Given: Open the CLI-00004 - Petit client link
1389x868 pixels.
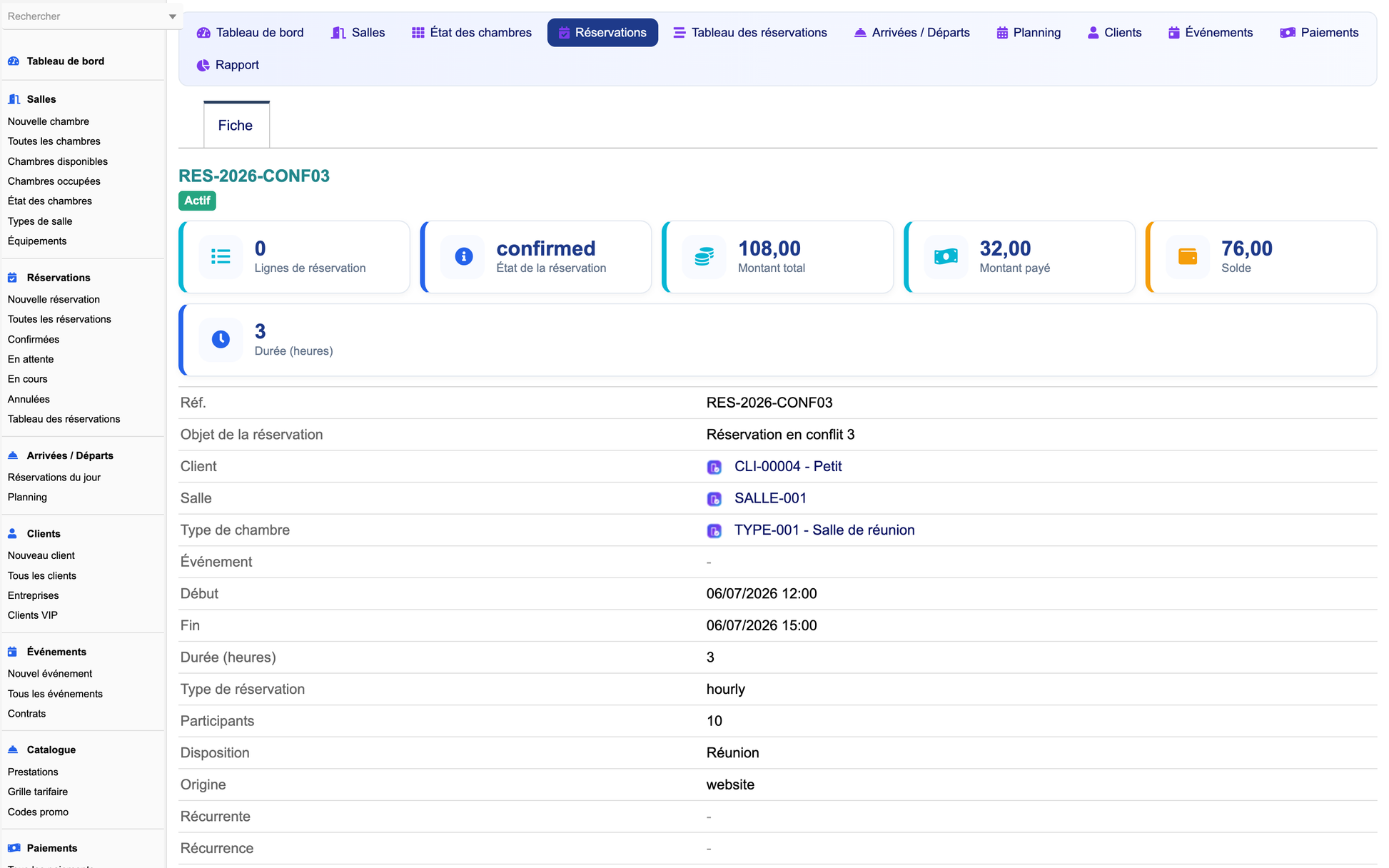Looking at the screenshot, I should pos(788,467).
